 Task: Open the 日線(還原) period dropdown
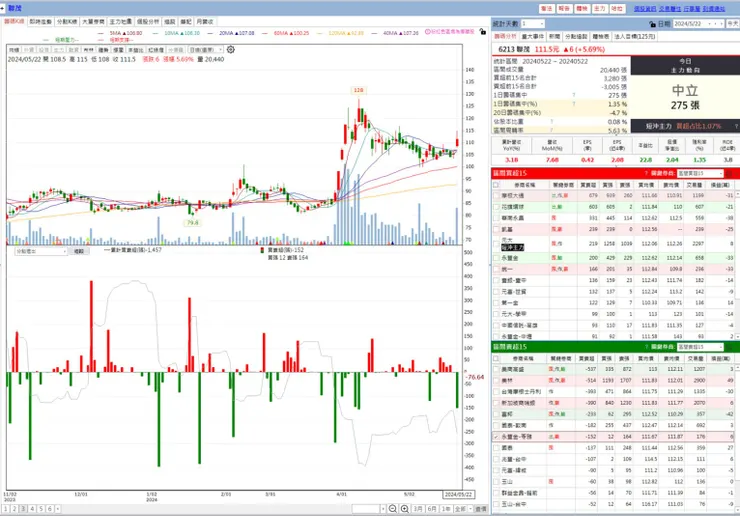[x=205, y=50]
